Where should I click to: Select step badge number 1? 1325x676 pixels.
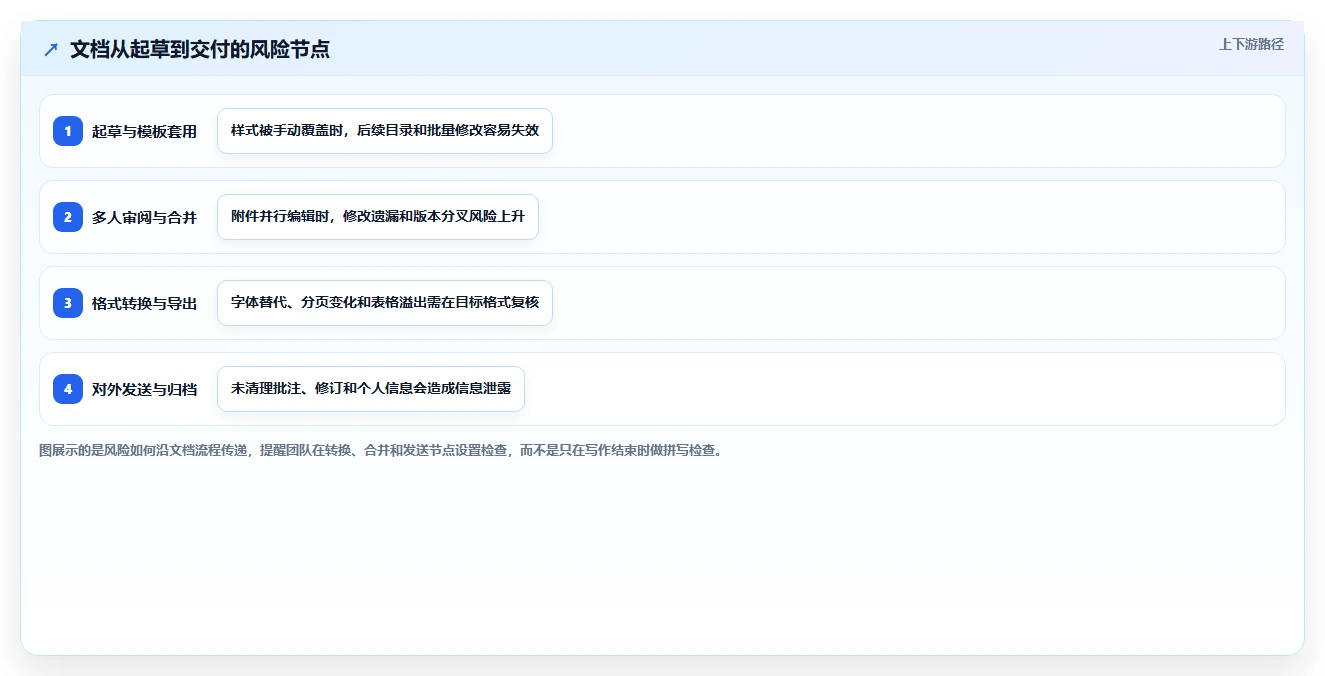68,131
